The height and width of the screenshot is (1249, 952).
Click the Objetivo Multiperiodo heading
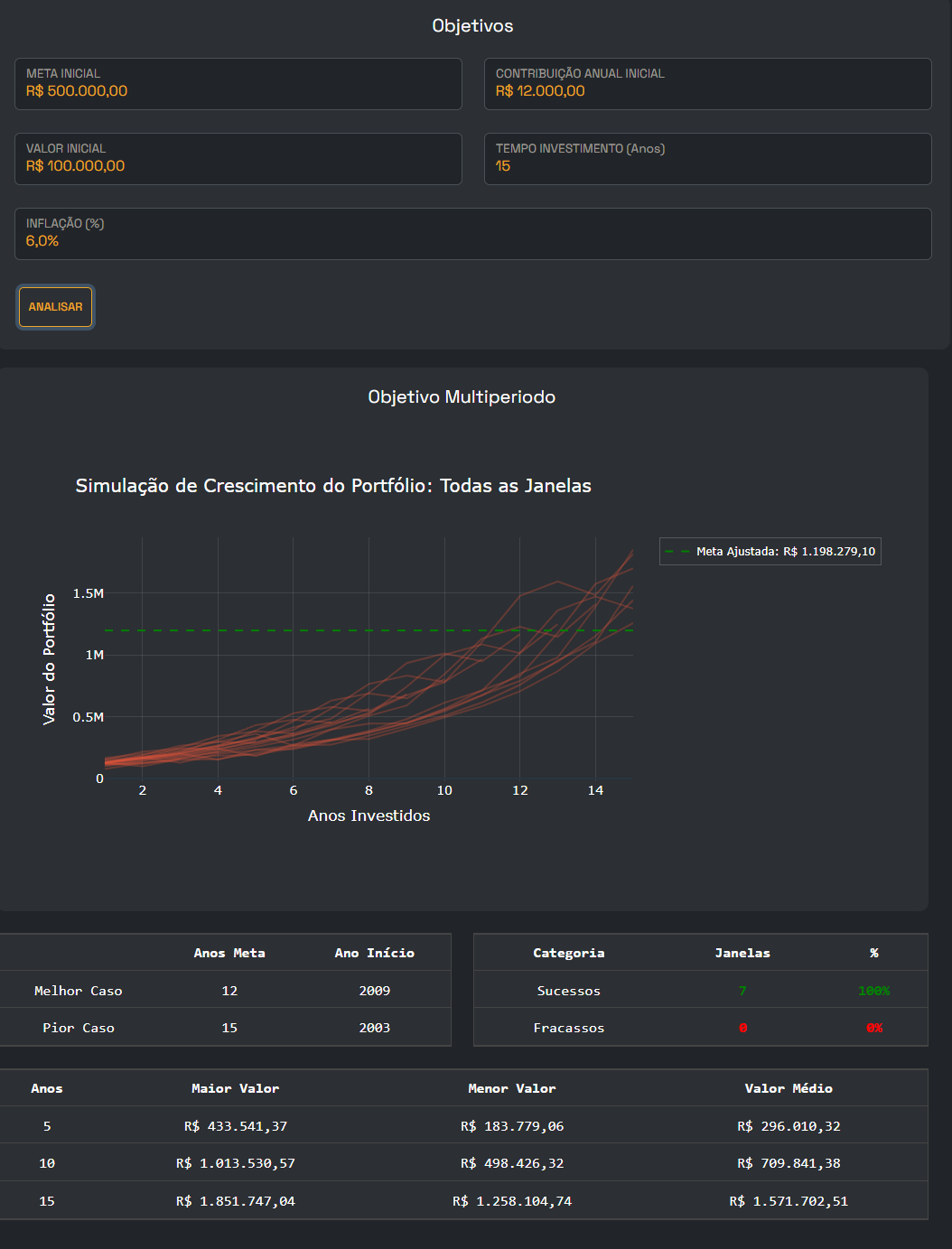(462, 397)
